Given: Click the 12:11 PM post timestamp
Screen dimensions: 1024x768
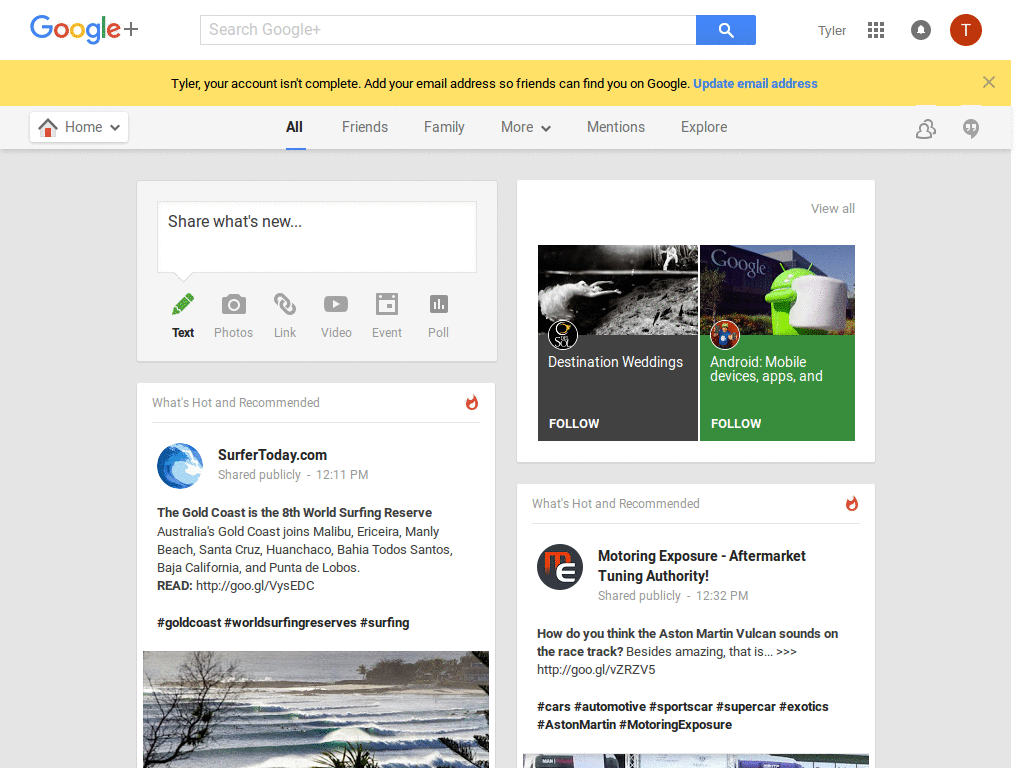Looking at the screenshot, I should point(342,475).
